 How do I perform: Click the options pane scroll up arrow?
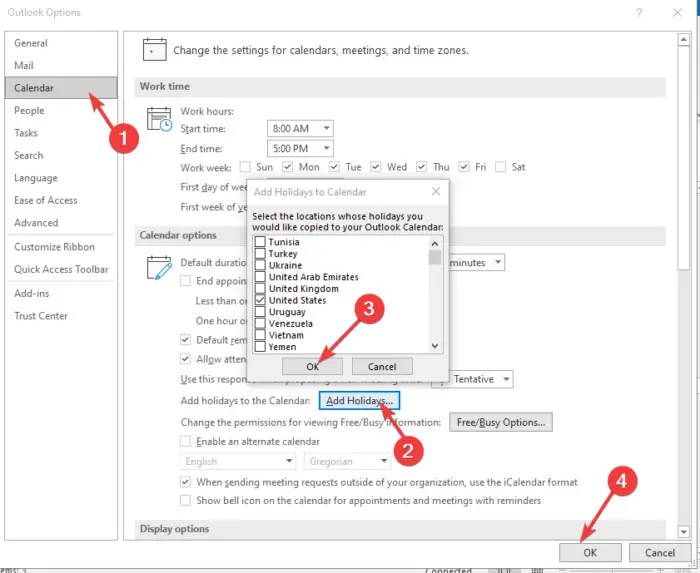coord(683,39)
